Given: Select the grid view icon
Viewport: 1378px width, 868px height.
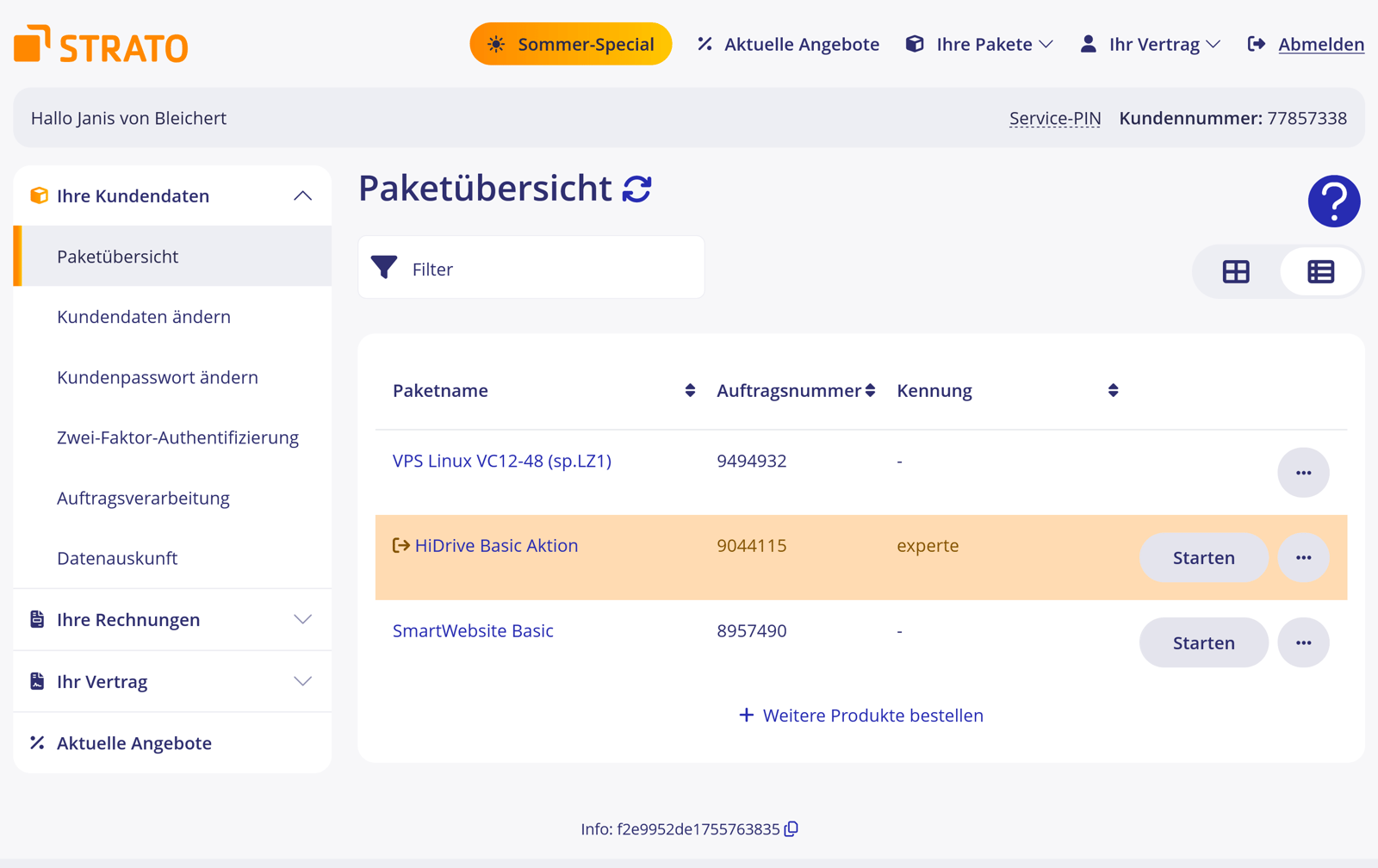Looking at the screenshot, I should click(1236, 271).
